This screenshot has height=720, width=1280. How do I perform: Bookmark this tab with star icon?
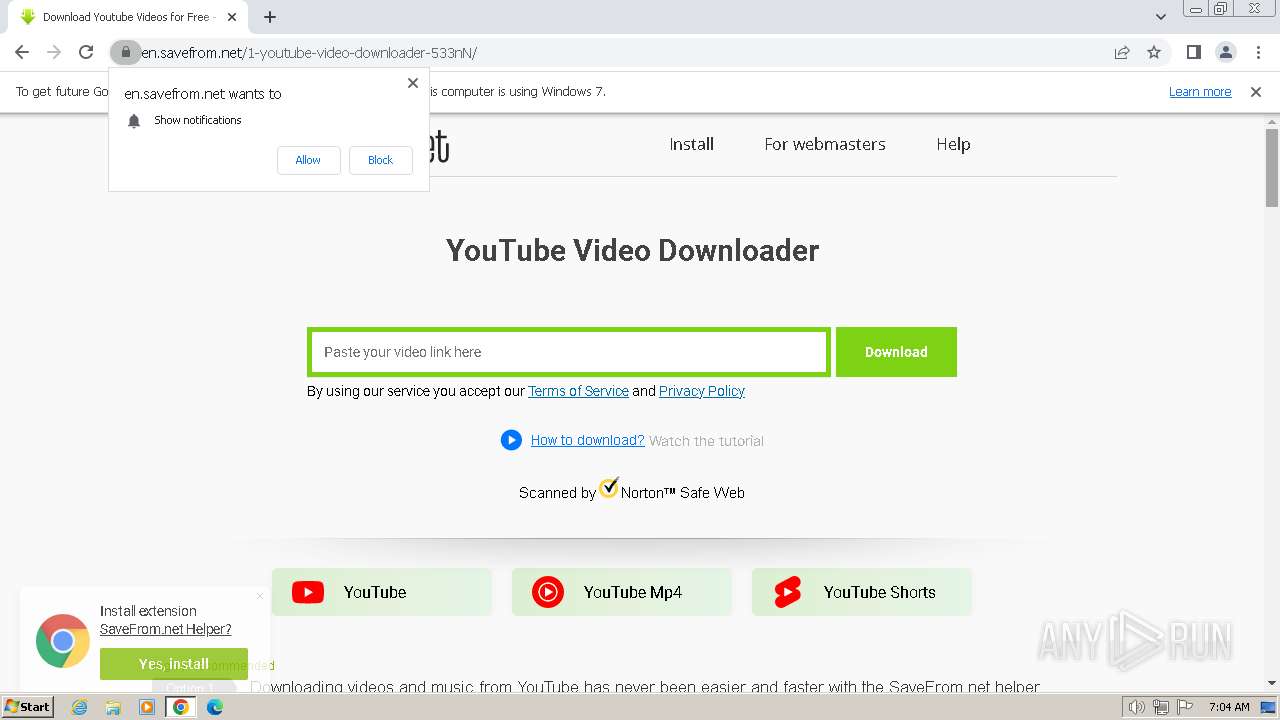(1154, 52)
